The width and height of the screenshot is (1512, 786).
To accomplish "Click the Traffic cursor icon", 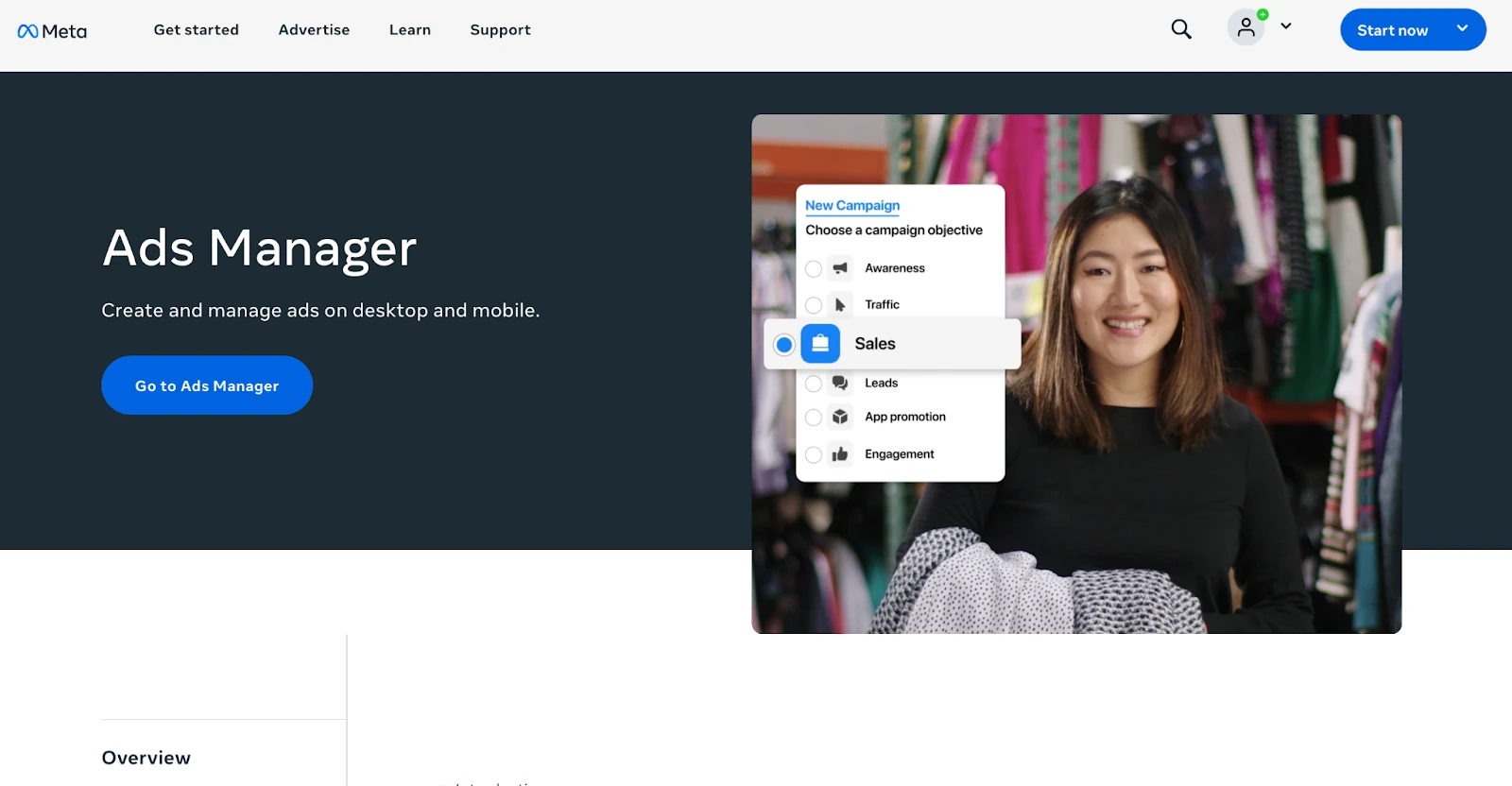I will pos(840,305).
